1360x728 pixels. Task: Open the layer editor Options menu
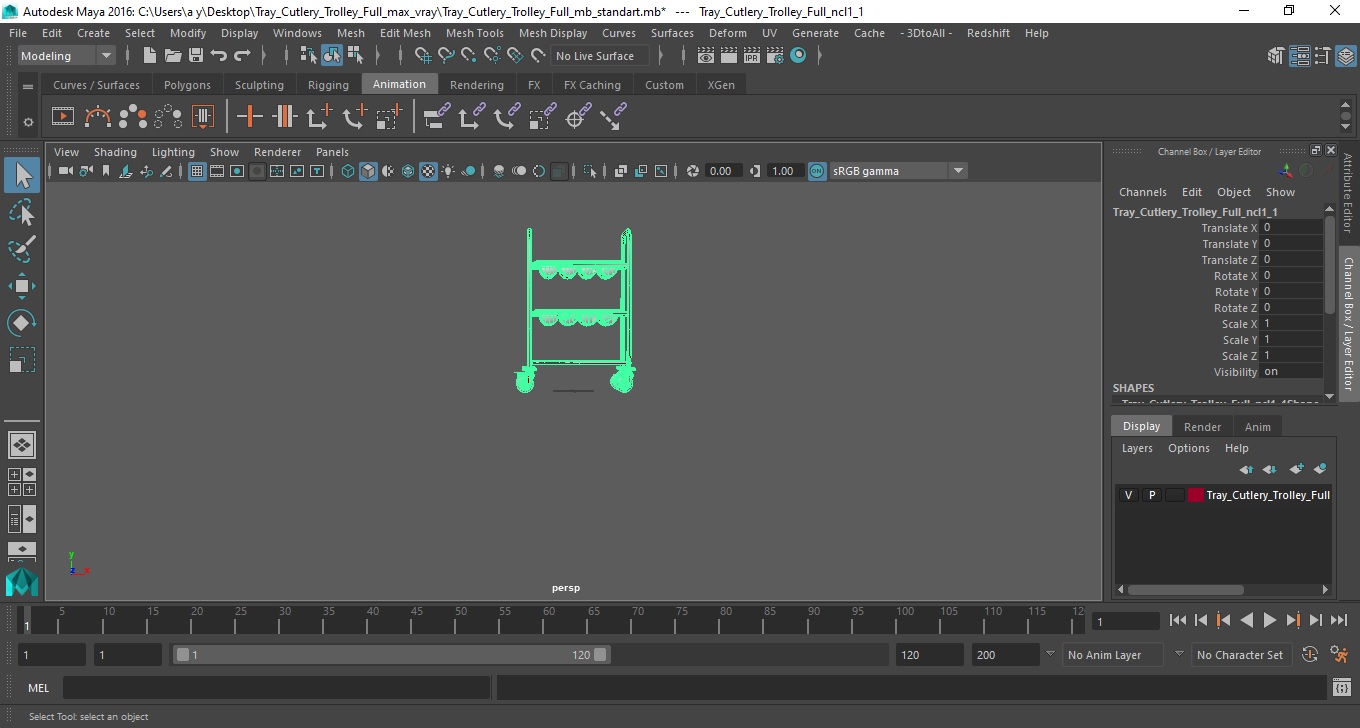point(1188,448)
